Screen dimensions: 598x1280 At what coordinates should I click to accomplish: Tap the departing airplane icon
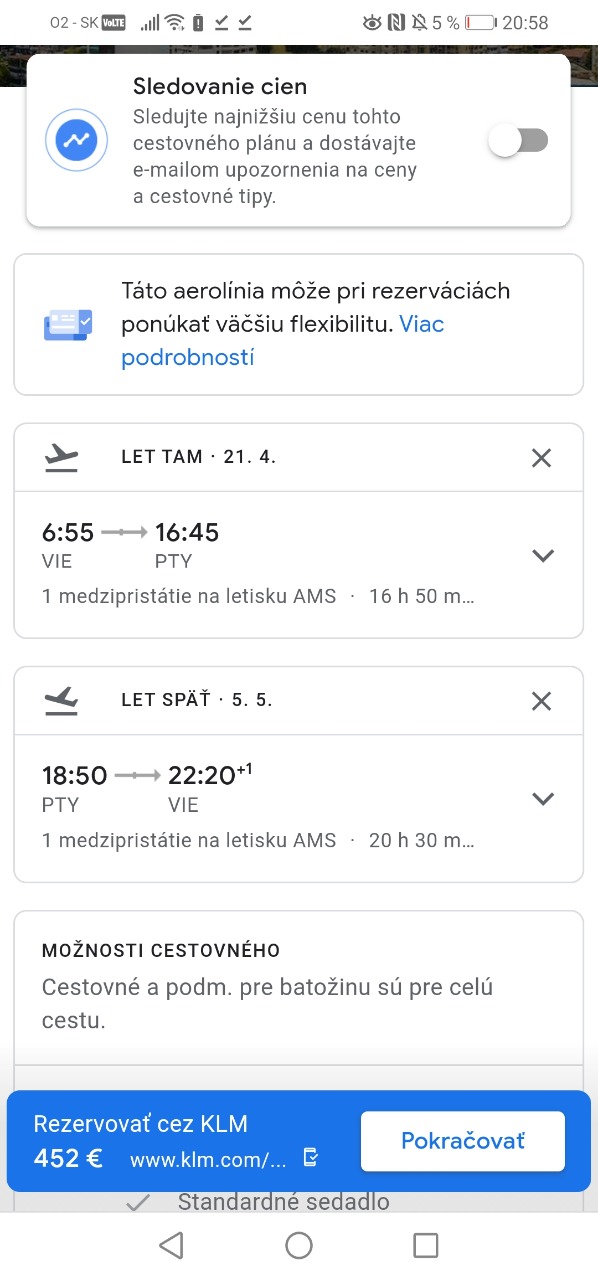pyautogui.click(x=62, y=458)
